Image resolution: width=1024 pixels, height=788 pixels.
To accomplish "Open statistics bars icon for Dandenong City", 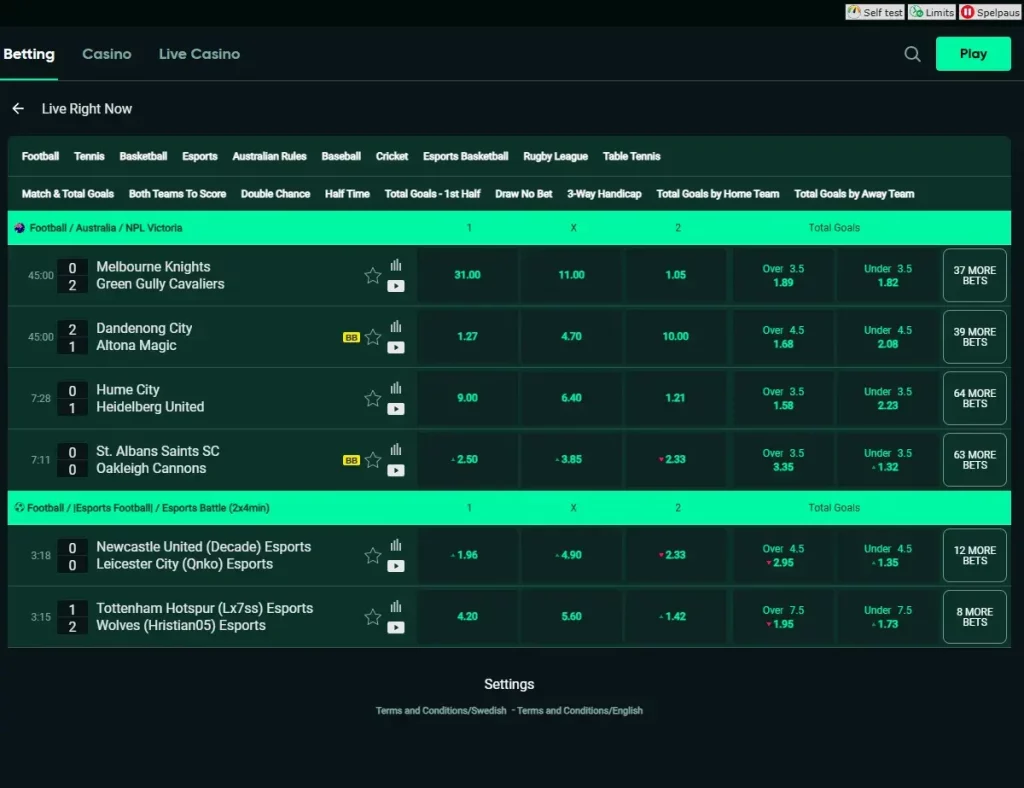I will tap(396, 326).
